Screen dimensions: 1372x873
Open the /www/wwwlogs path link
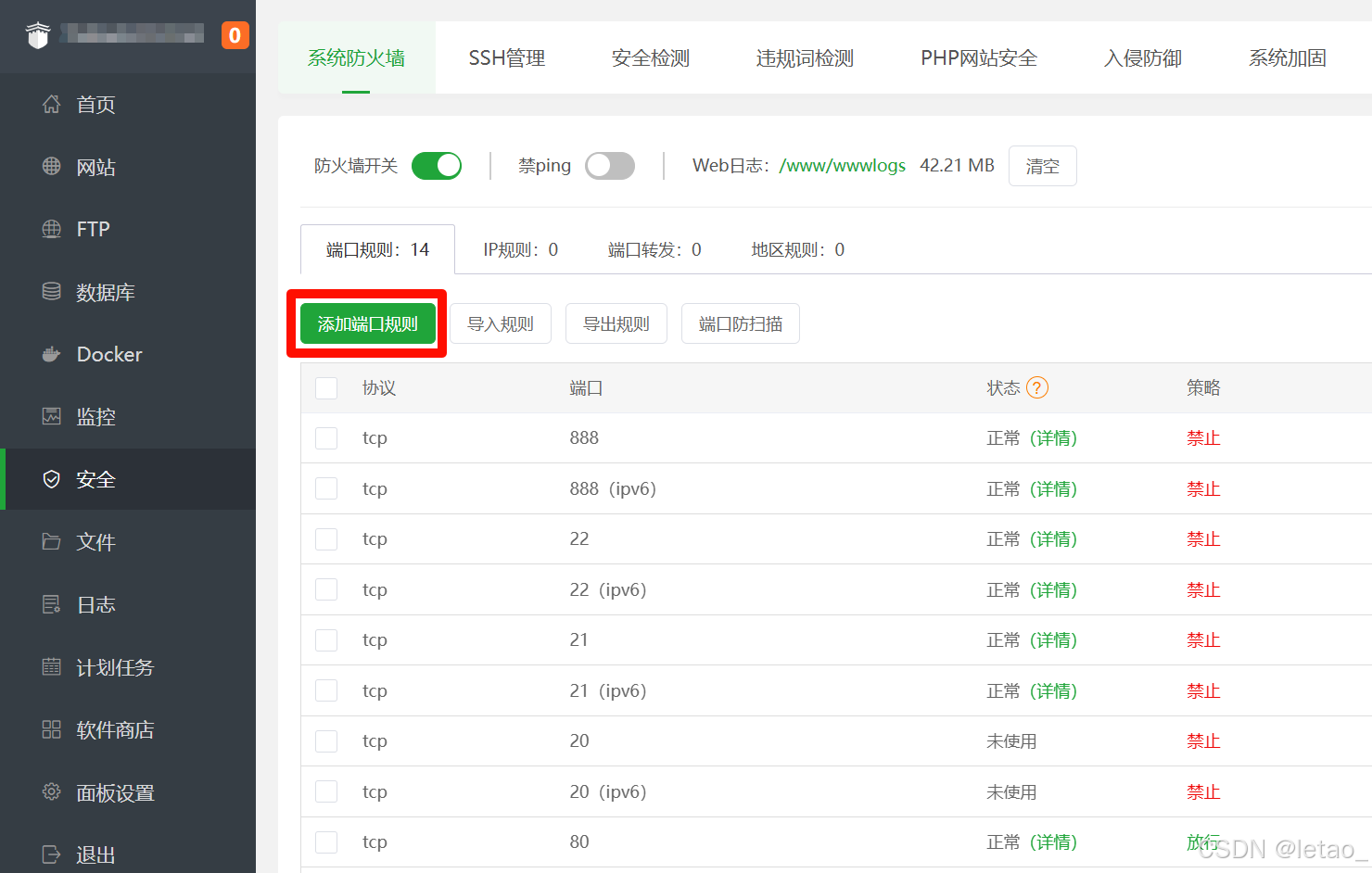(x=843, y=166)
